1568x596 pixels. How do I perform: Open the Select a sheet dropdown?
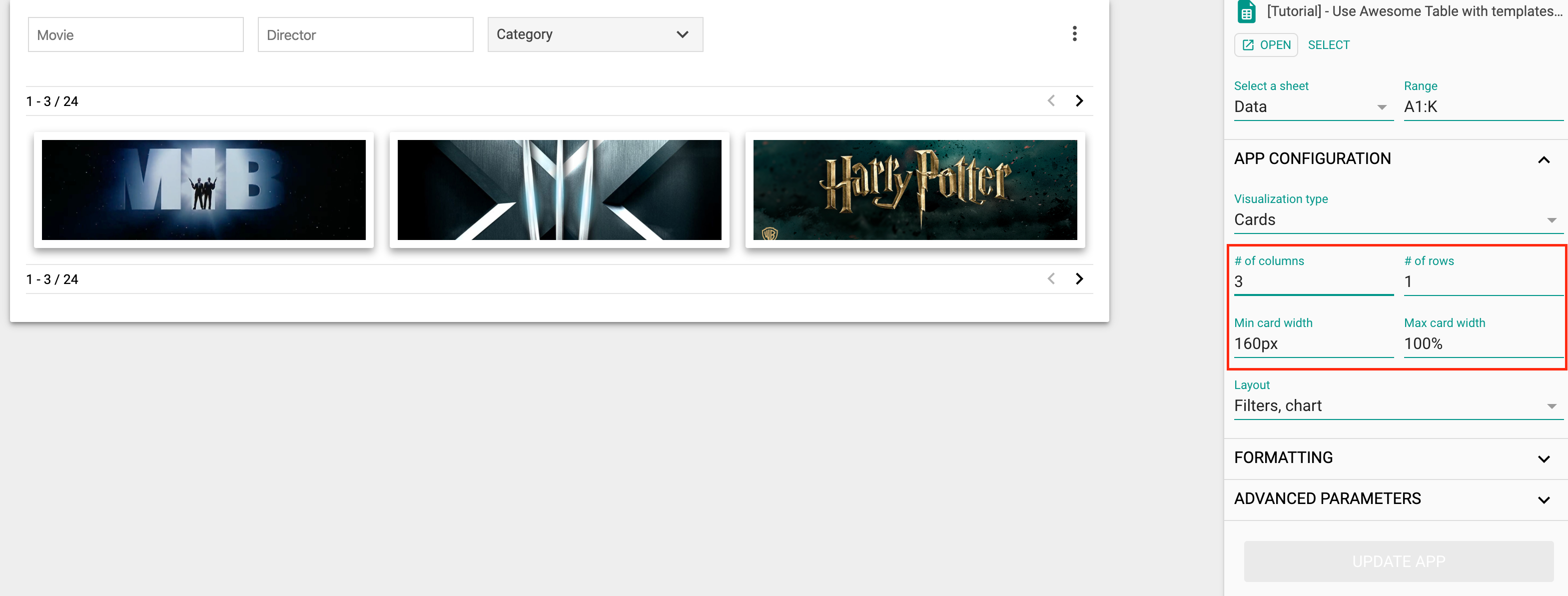point(1314,107)
